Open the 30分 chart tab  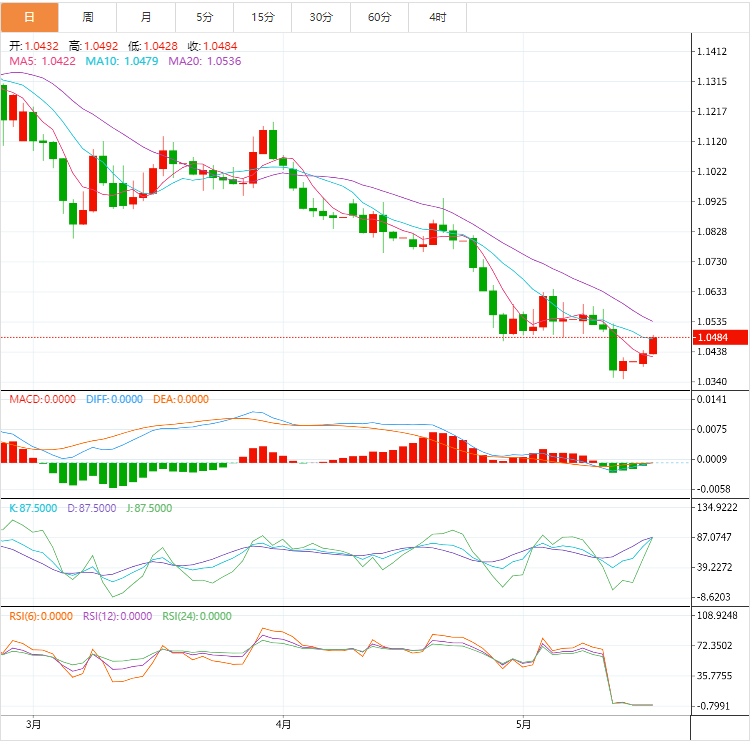pos(321,17)
